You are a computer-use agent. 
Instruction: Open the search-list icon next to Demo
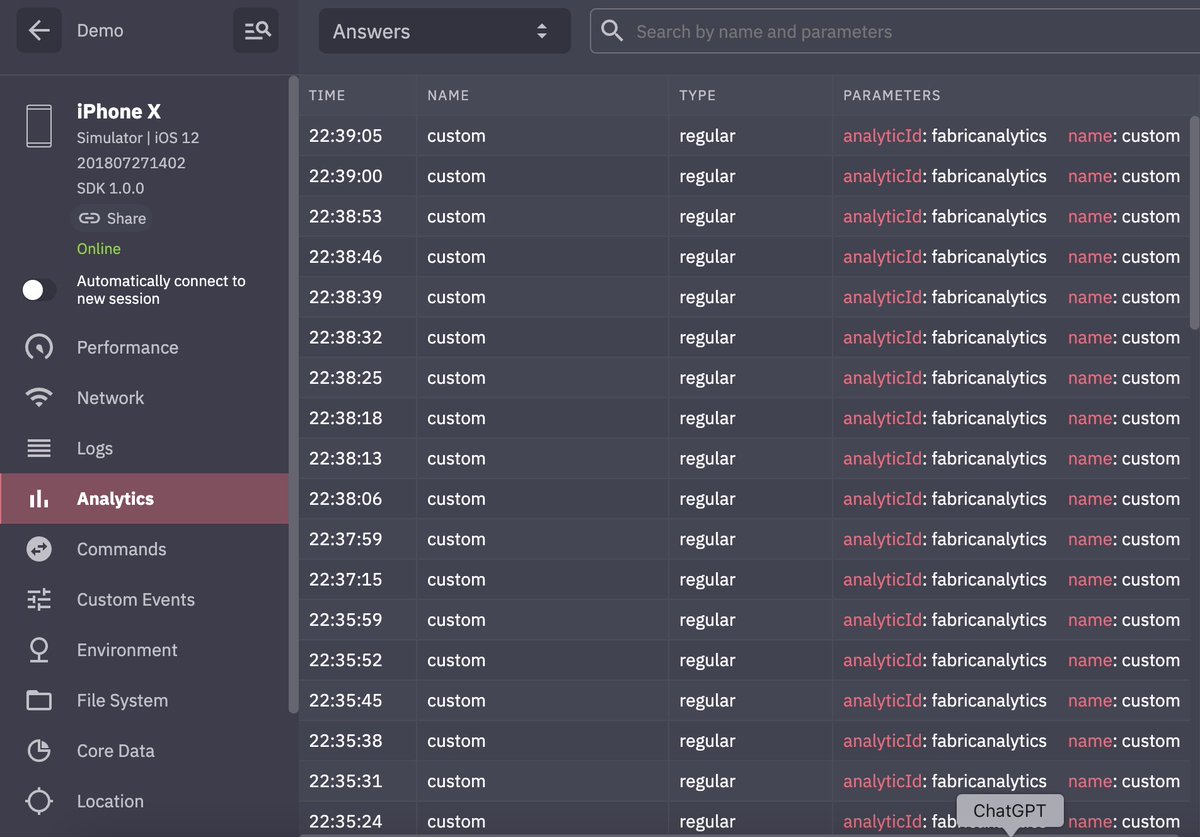pos(256,31)
